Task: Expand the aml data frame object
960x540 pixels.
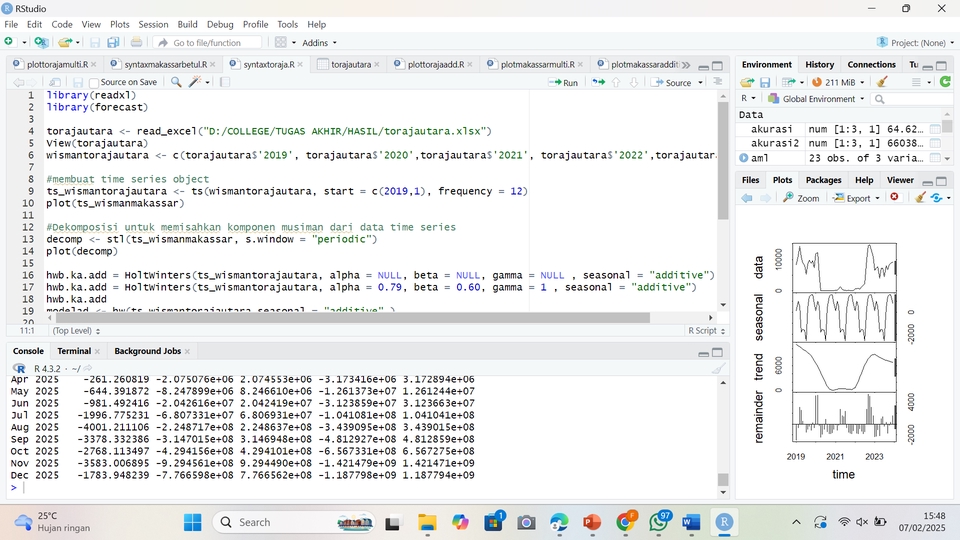Action: coord(744,158)
